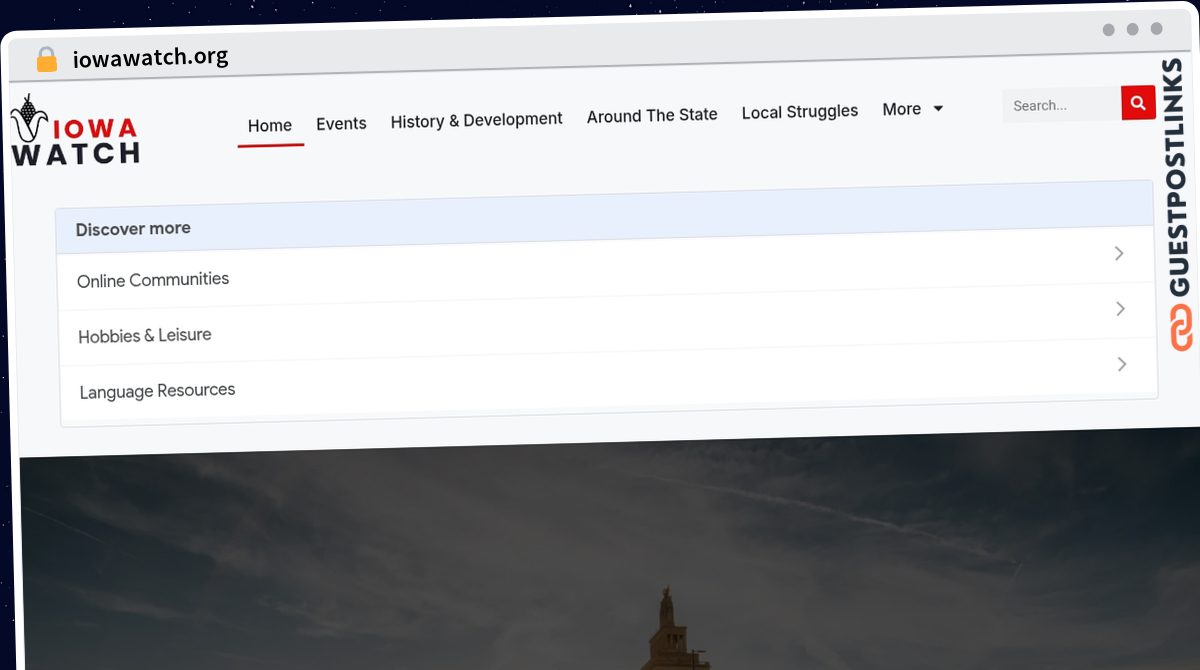Click the Iowa Watch corn logo
This screenshot has width=1200, height=670.
pos(75,131)
